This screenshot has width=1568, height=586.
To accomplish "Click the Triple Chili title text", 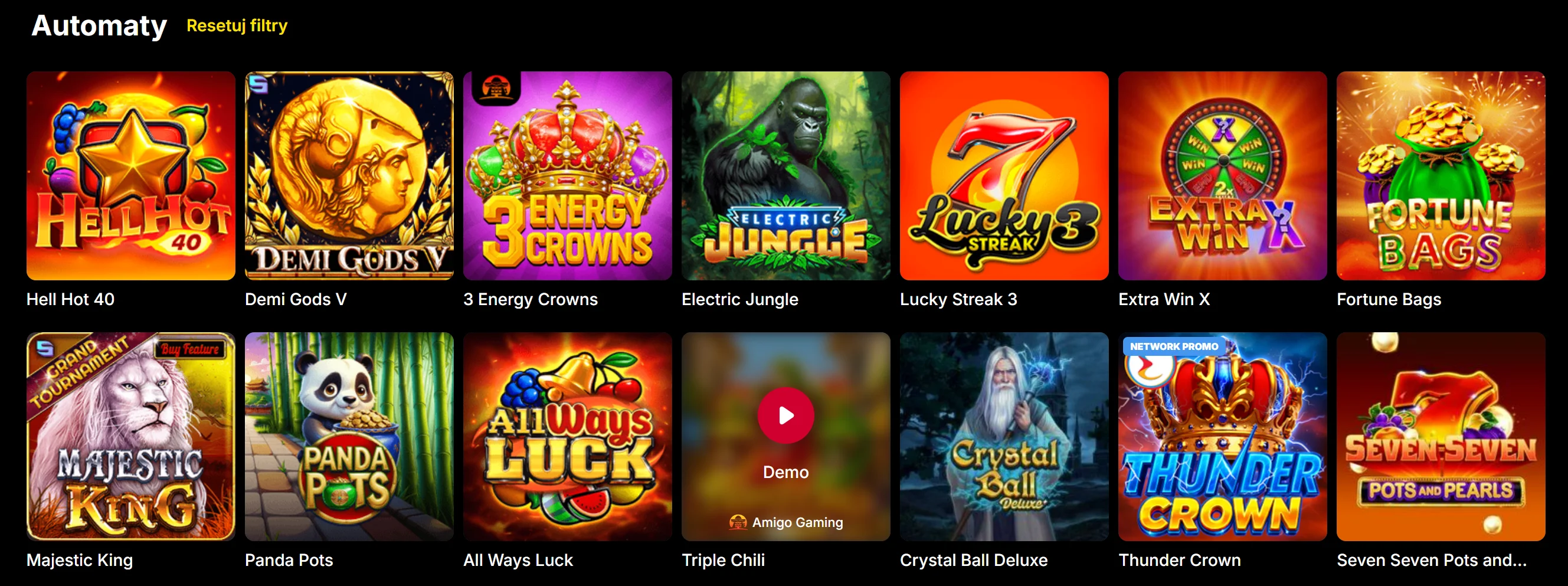I will pyautogui.click(x=723, y=560).
